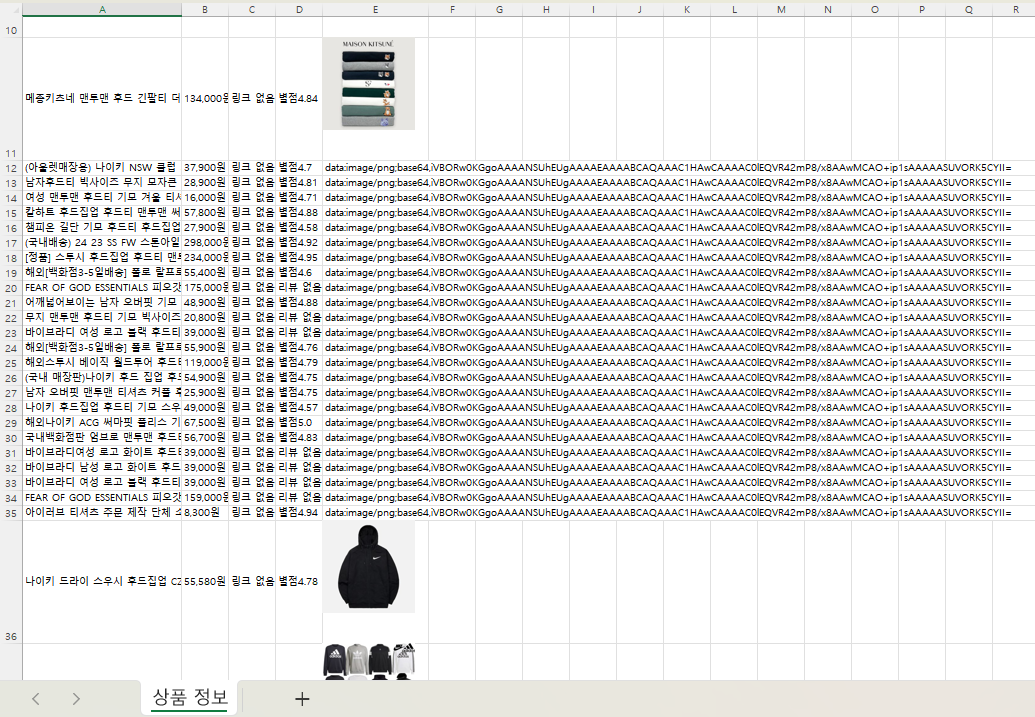Image resolution: width=1035 pixels, height=717 pixels.
Task: Add a new sheet with the plus button
Action: tap(302, 699)
